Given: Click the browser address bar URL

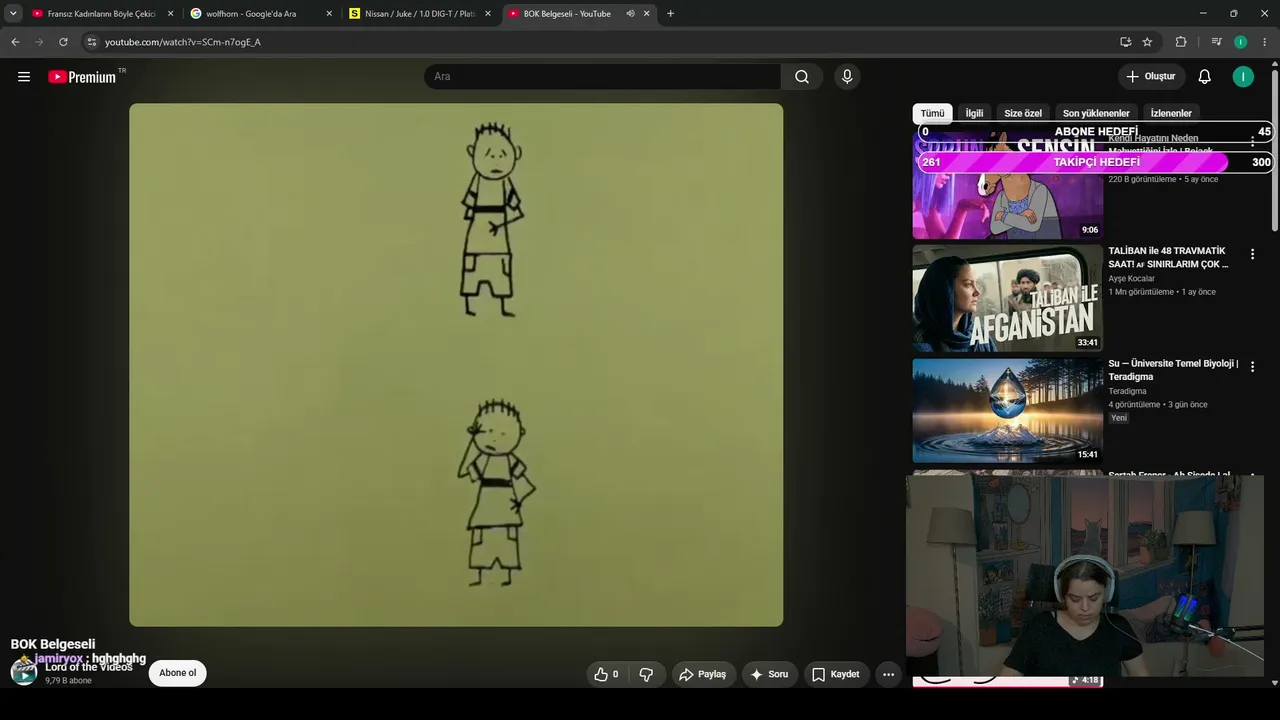Looking at the screenshot, I should [183, 42].
